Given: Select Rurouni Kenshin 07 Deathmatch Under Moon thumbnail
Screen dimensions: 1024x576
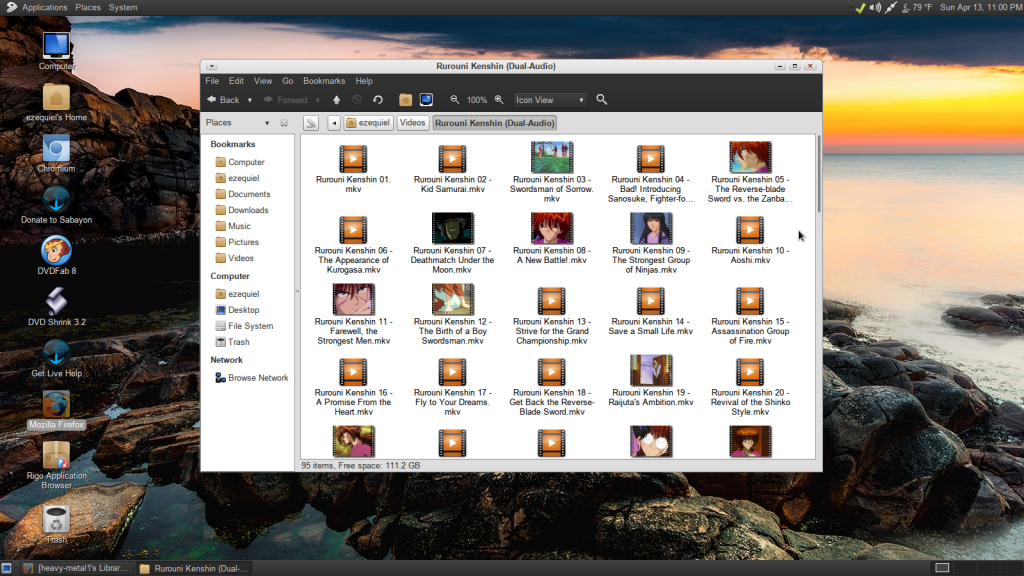Looking at the screenshot, I should coord(453,229).
